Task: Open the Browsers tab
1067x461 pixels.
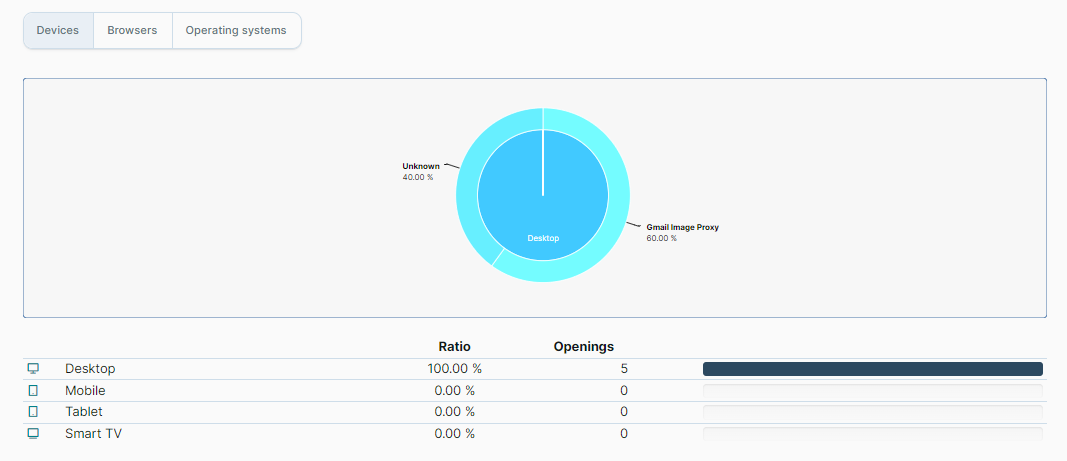Action: pyautogui.click(x=132, y=31)
